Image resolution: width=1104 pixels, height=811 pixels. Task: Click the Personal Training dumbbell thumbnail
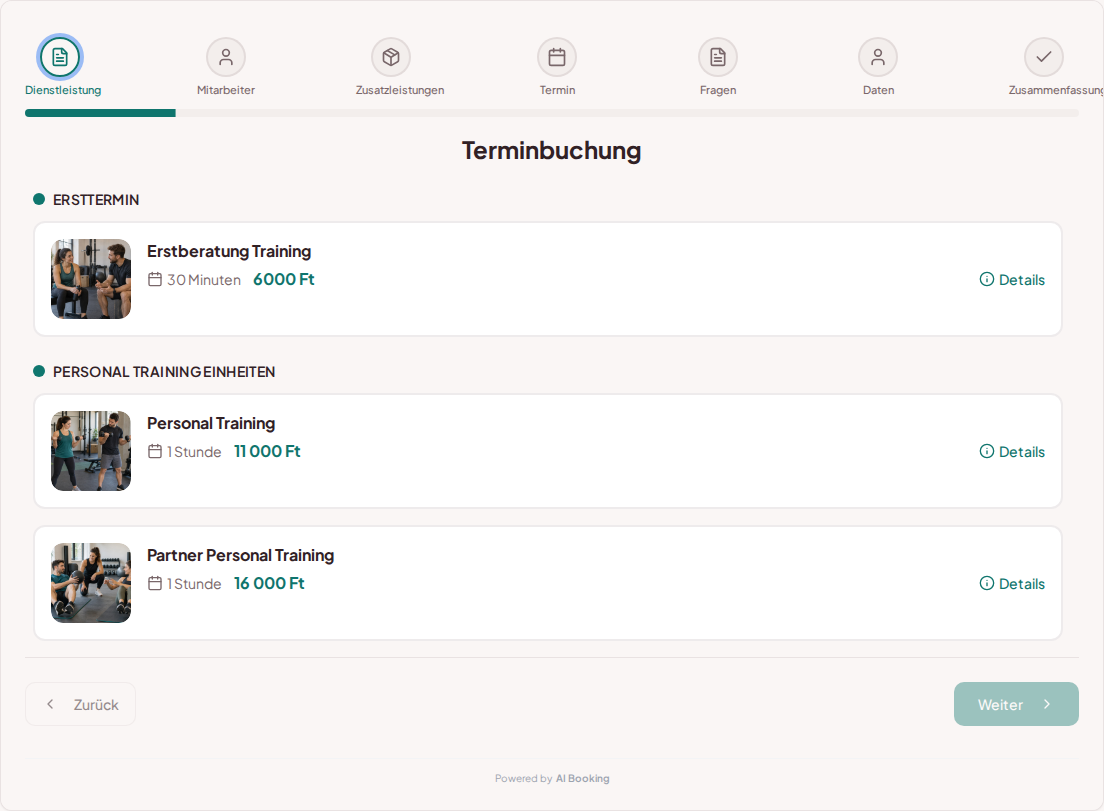tap(91, 451)
